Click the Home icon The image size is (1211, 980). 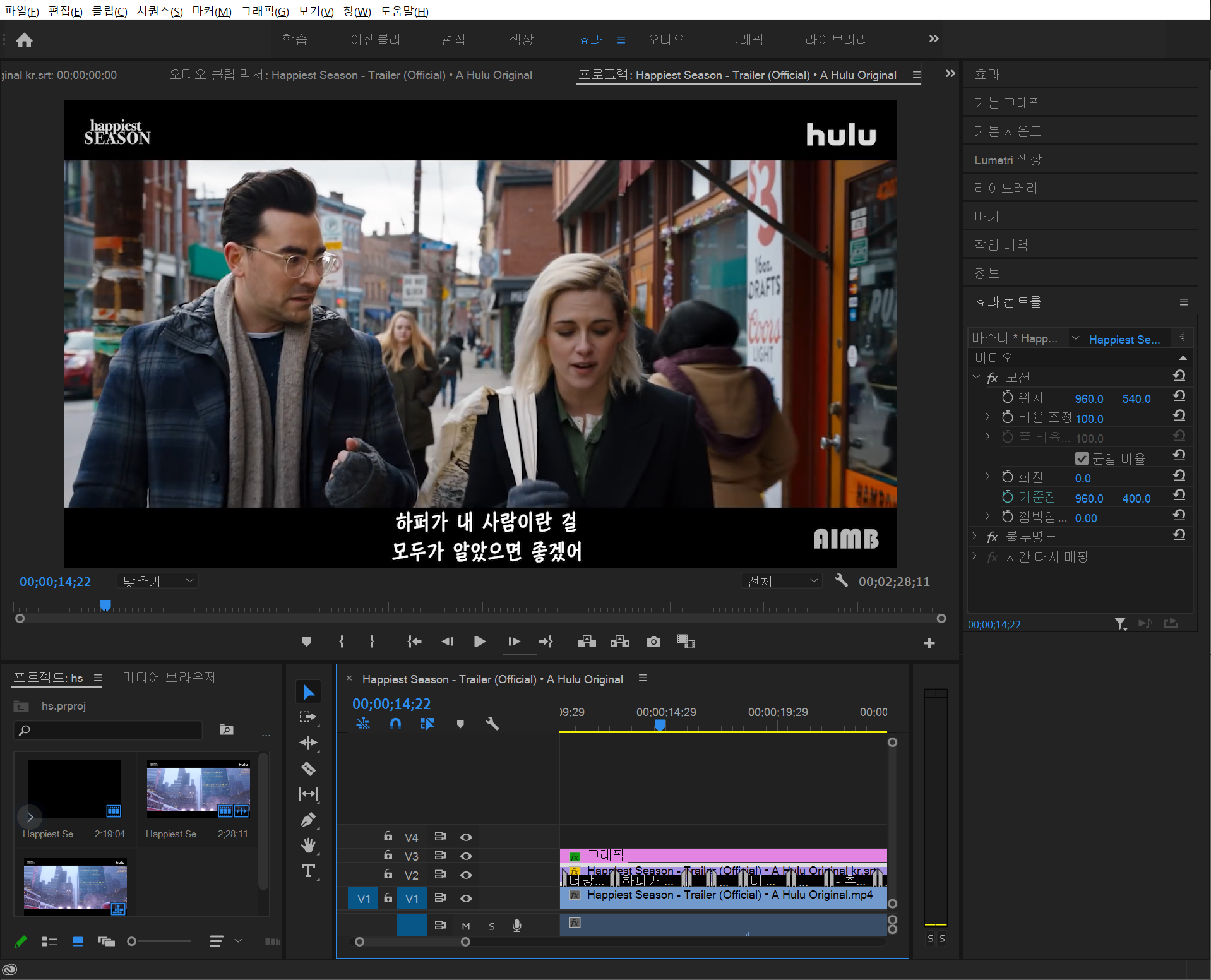point(24,40)
